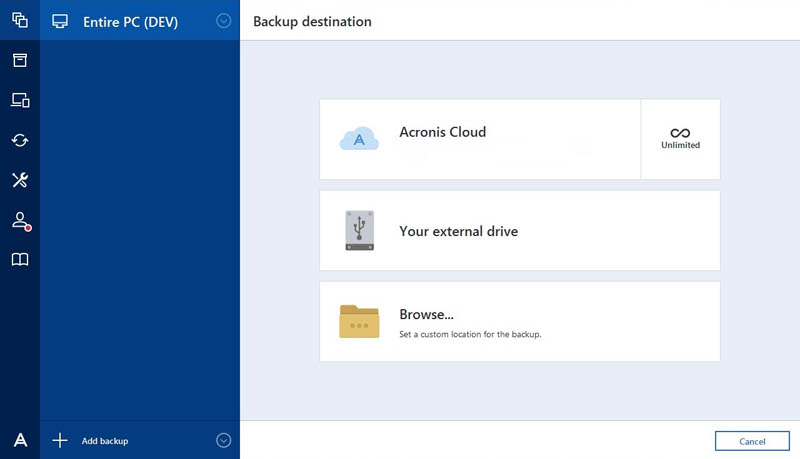Image resolution: width=800 pixels, height=459 pixels.
Task: Click the Acronis logo at the bottom of the sidebar
Action: point(20,440)
